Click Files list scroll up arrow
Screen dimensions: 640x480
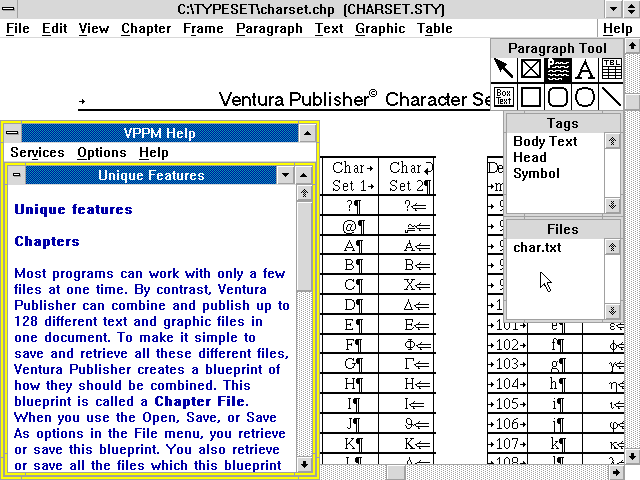(612, 247)
